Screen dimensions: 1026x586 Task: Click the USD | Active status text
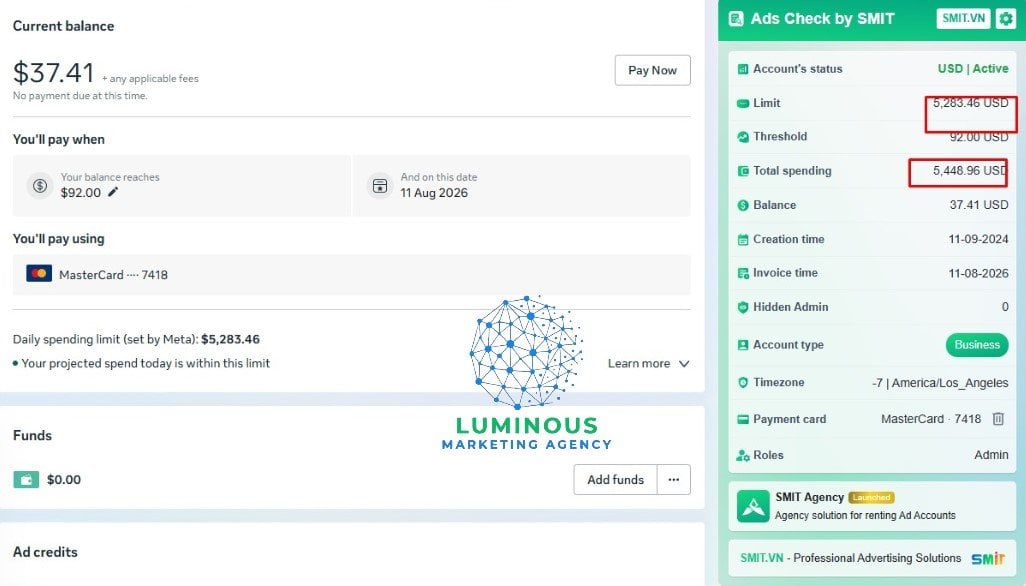pyautogui.click(x=973, y=69)
